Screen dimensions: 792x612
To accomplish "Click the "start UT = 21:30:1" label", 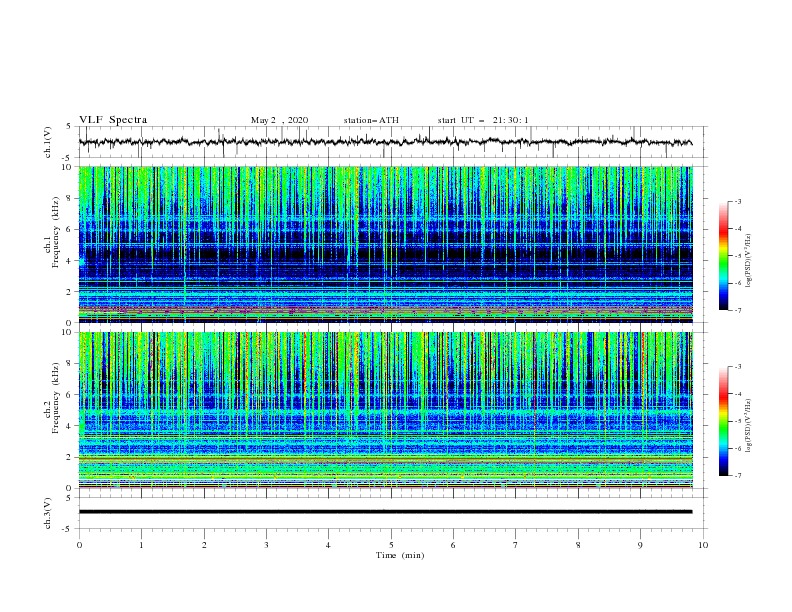I will [x=483, y=120].
